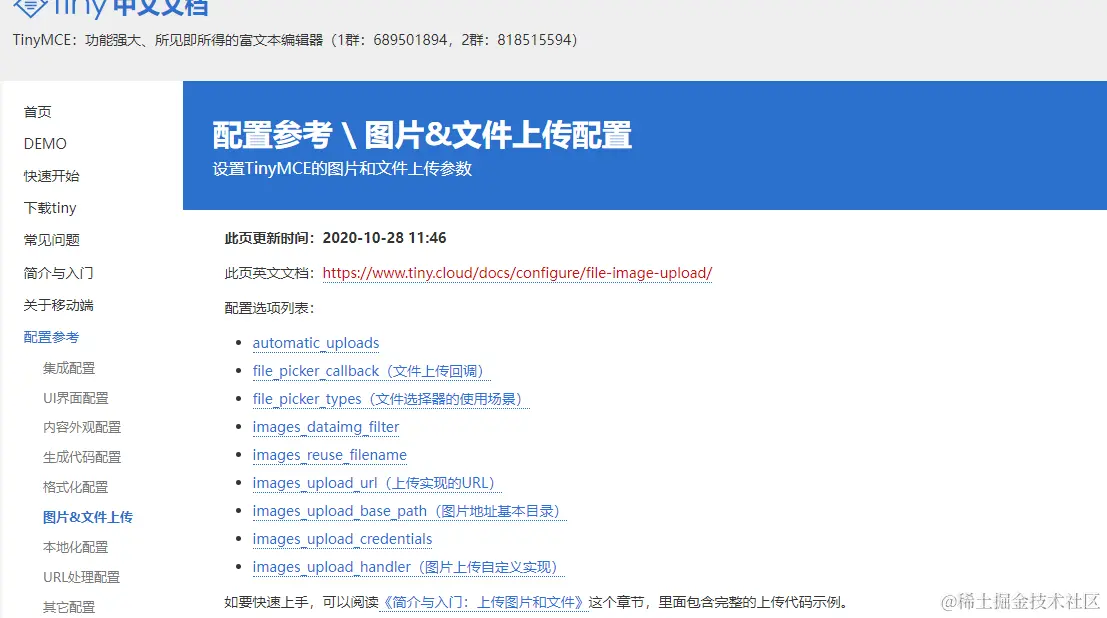The height and width of the screenshot is (618, 1107).
Task: Click the TinyMCE description line with group numbers
Action: tap(295, 40)
